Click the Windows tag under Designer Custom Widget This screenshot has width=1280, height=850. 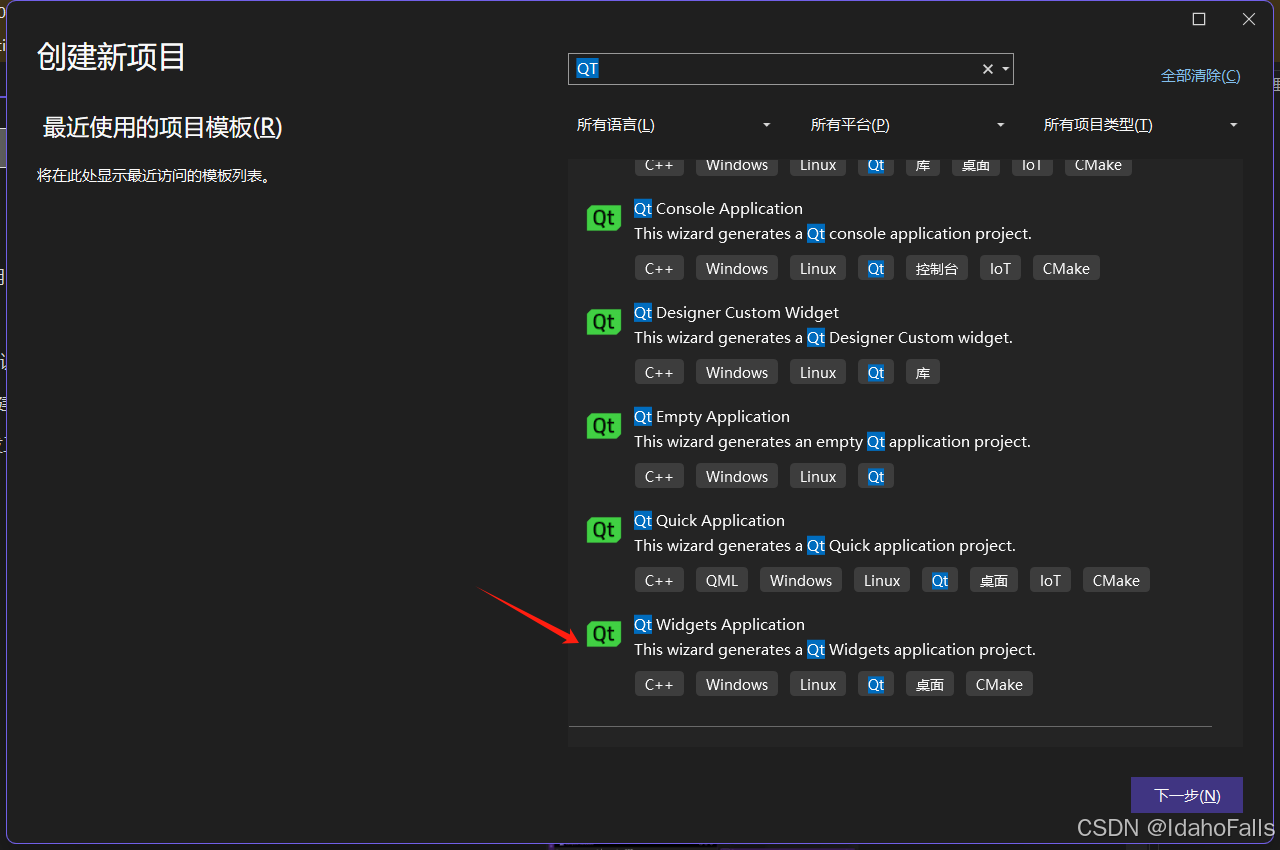click(x=737, y=372)
